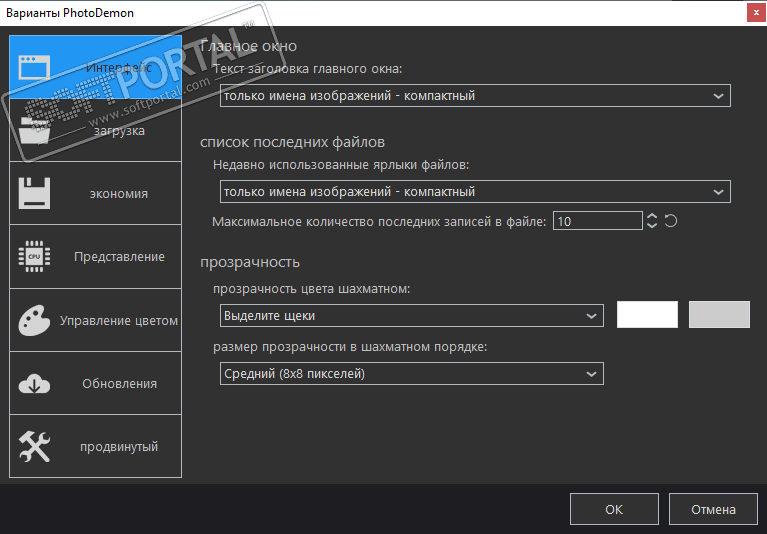Open the Выделите щеки checkerboard color dropdown

[411, 315]
